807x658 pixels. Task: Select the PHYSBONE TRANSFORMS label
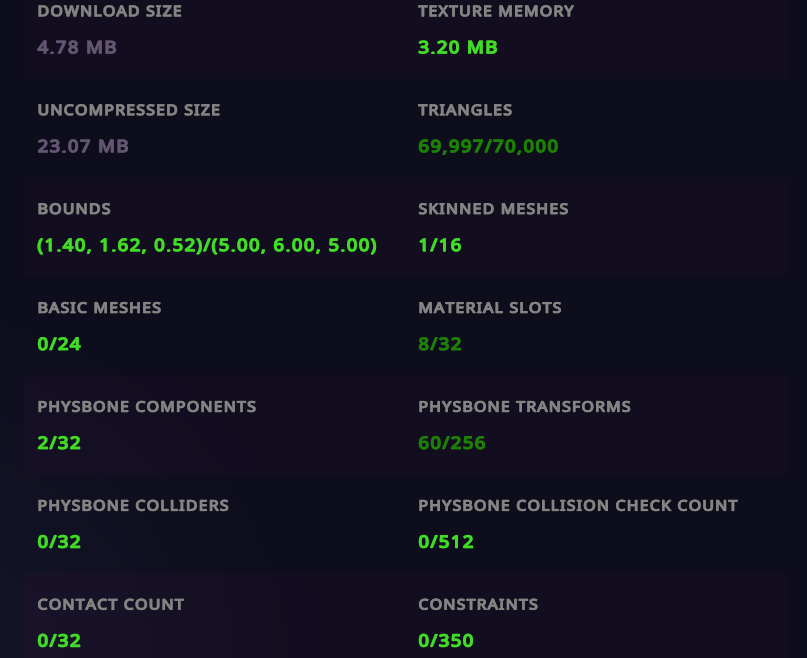pos(524,407)
